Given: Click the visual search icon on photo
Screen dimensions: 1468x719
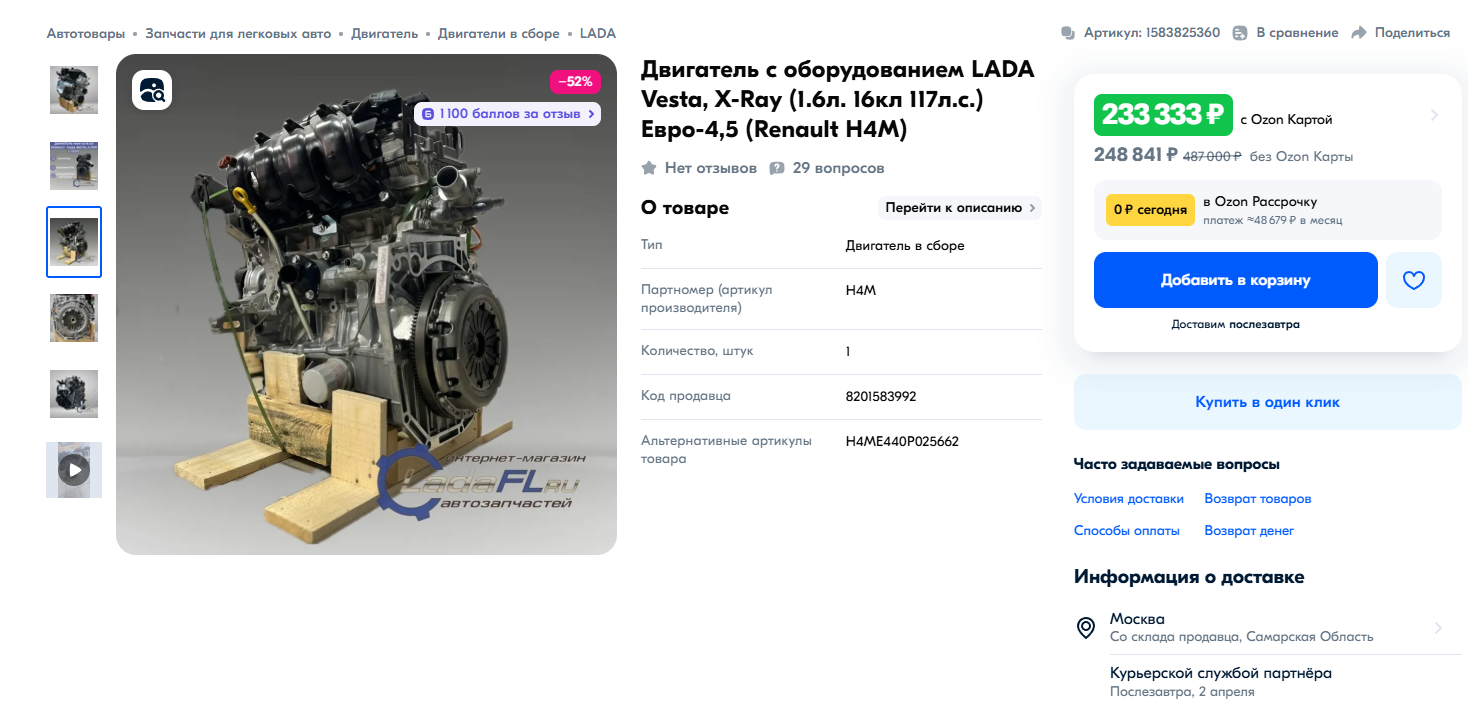Looking at the screenshot, I should pos(152,91).
